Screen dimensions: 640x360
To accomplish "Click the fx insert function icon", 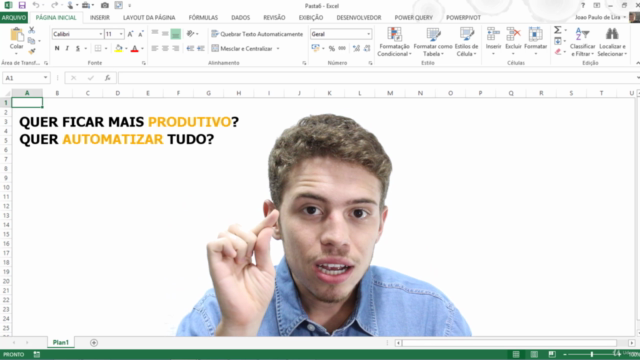I will (107, 78).
